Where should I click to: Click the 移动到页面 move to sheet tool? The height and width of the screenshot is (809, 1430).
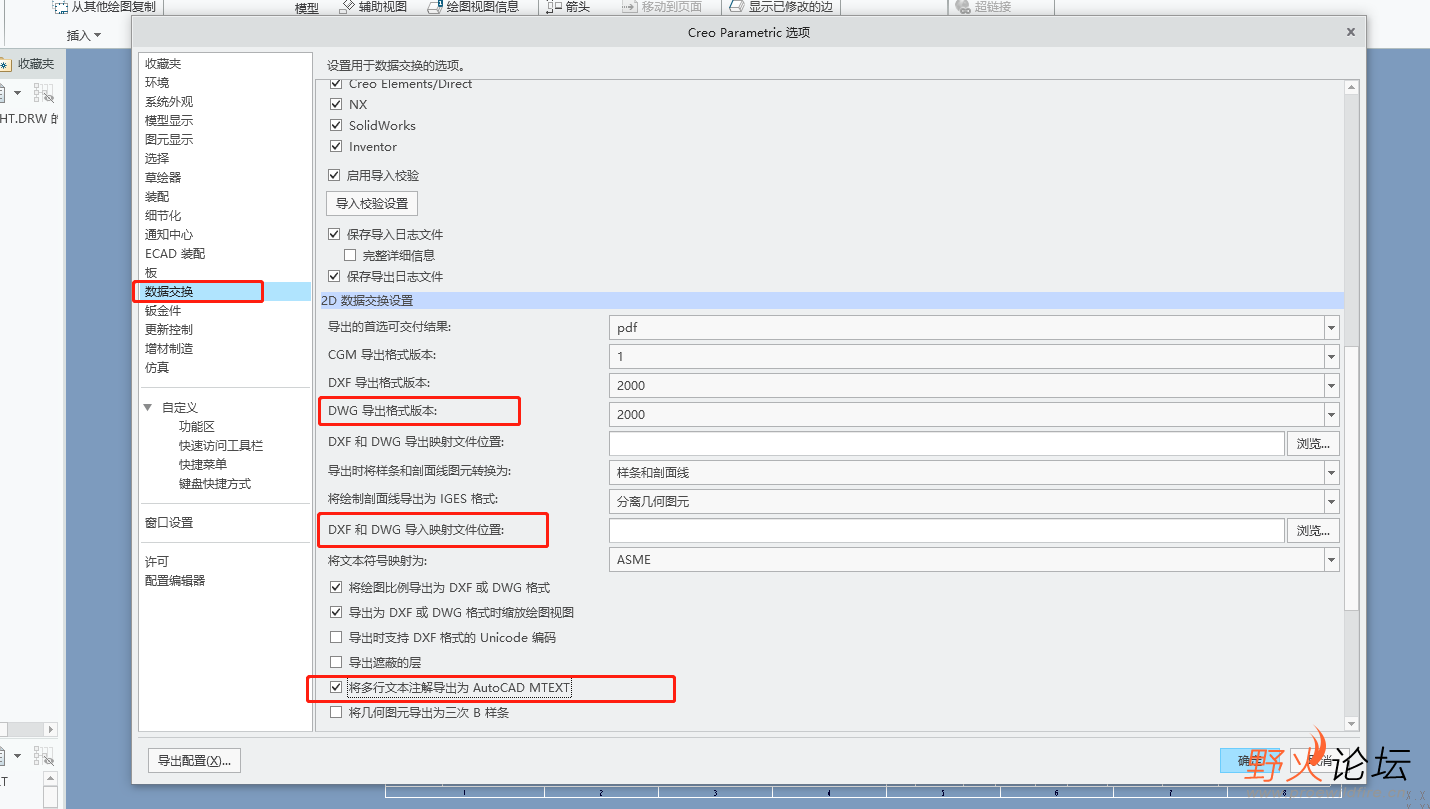661,7
